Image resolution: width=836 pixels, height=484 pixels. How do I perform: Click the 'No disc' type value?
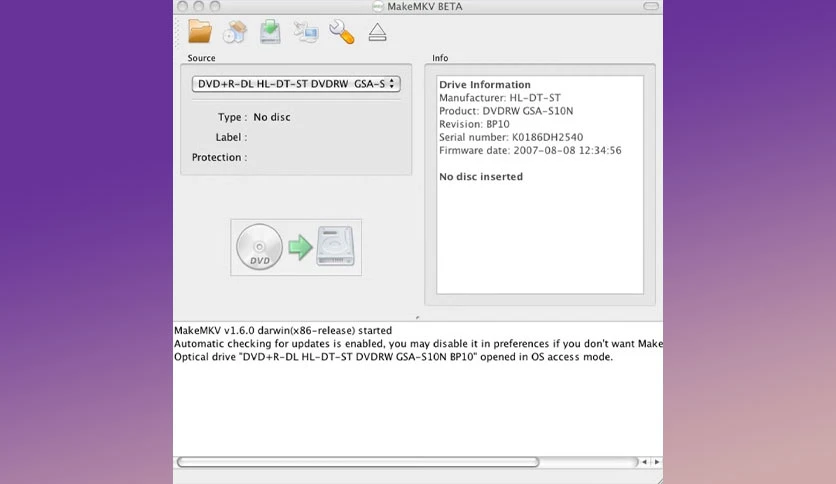pos(272,117)
